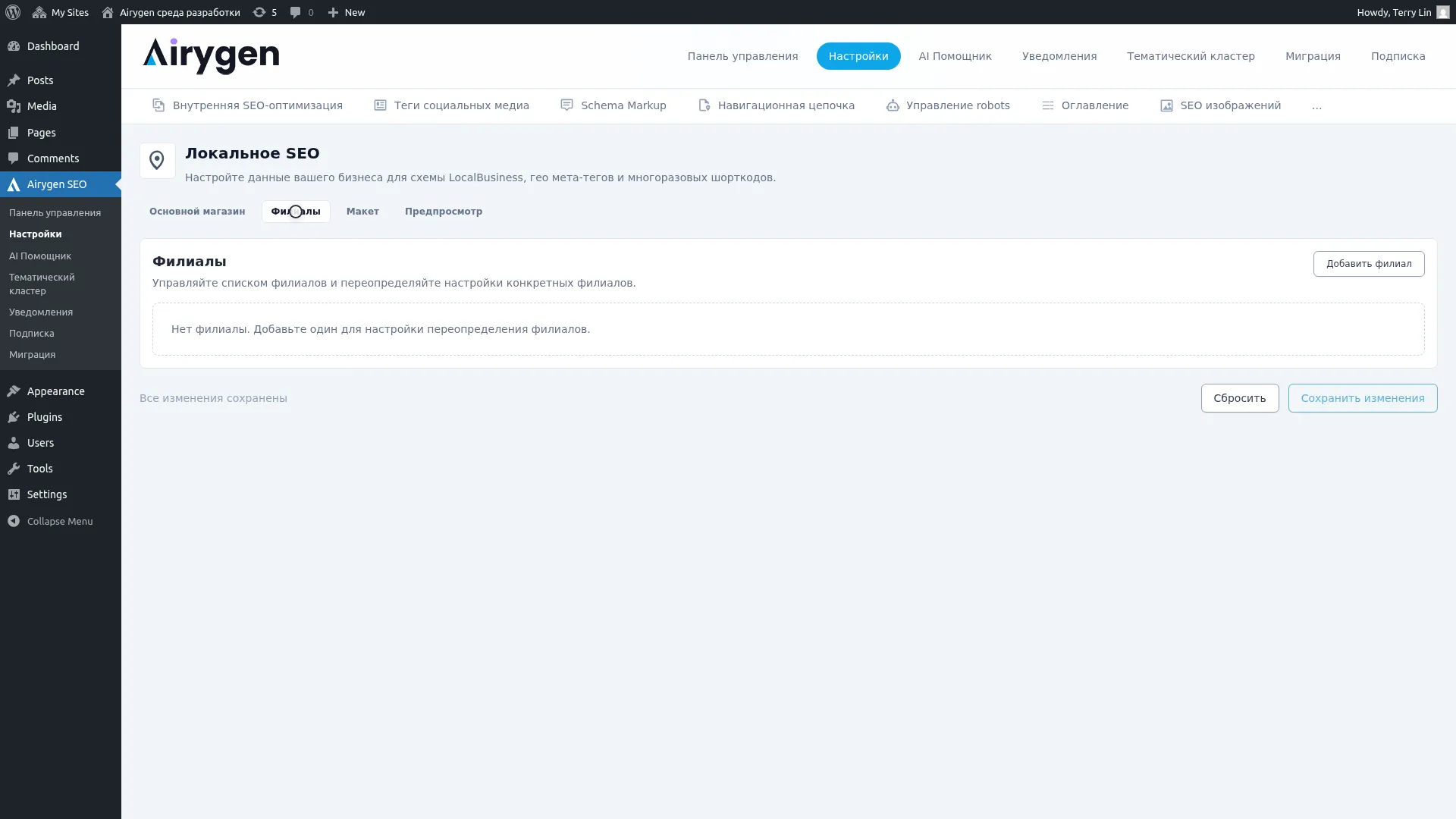Click the updates icon showing 5
The image size is (1456, 819).
(x=265, y=12)
